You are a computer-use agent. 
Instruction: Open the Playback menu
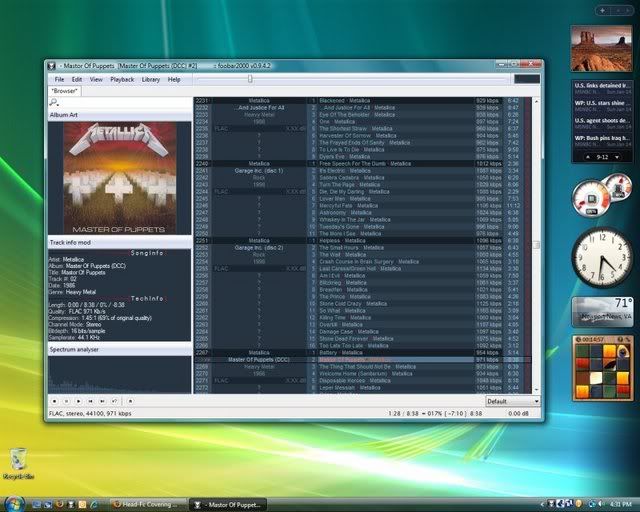(122, 80)
